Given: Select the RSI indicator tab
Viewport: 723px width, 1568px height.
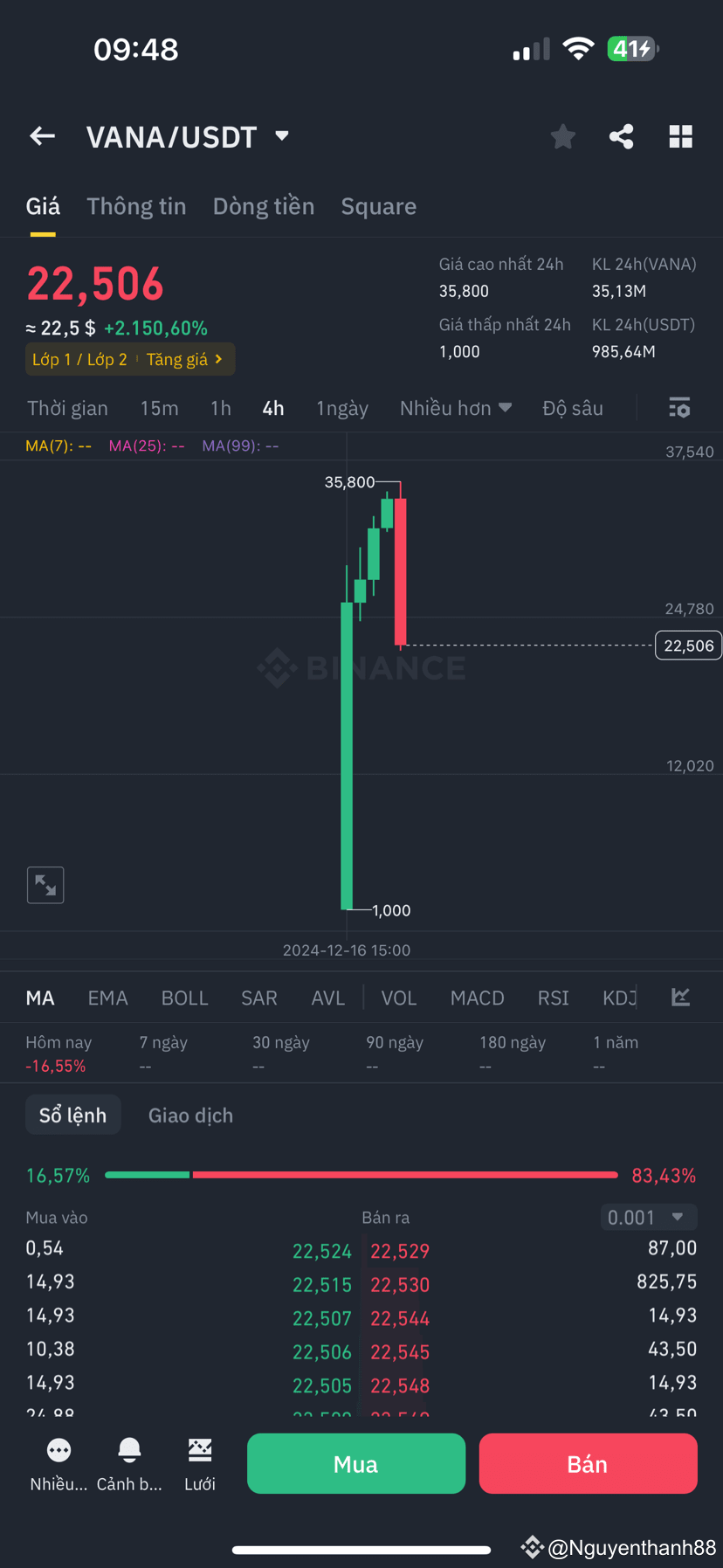Looking at the screenshot, I should [553, 997].
